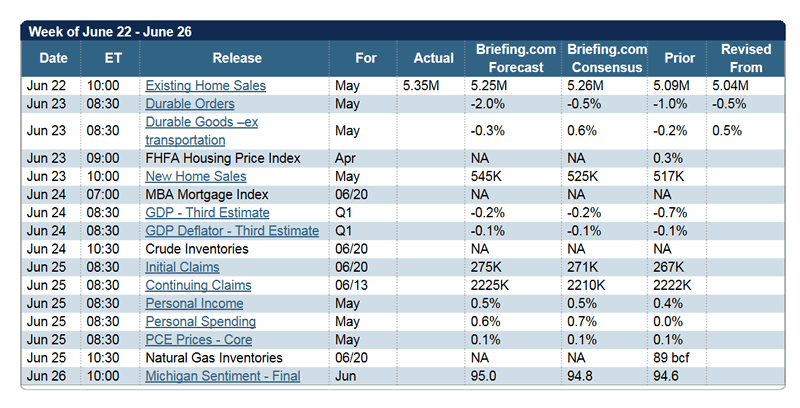Click the Date column header
The height and width of the screenshot is (408, 800).
coord(53,58)
